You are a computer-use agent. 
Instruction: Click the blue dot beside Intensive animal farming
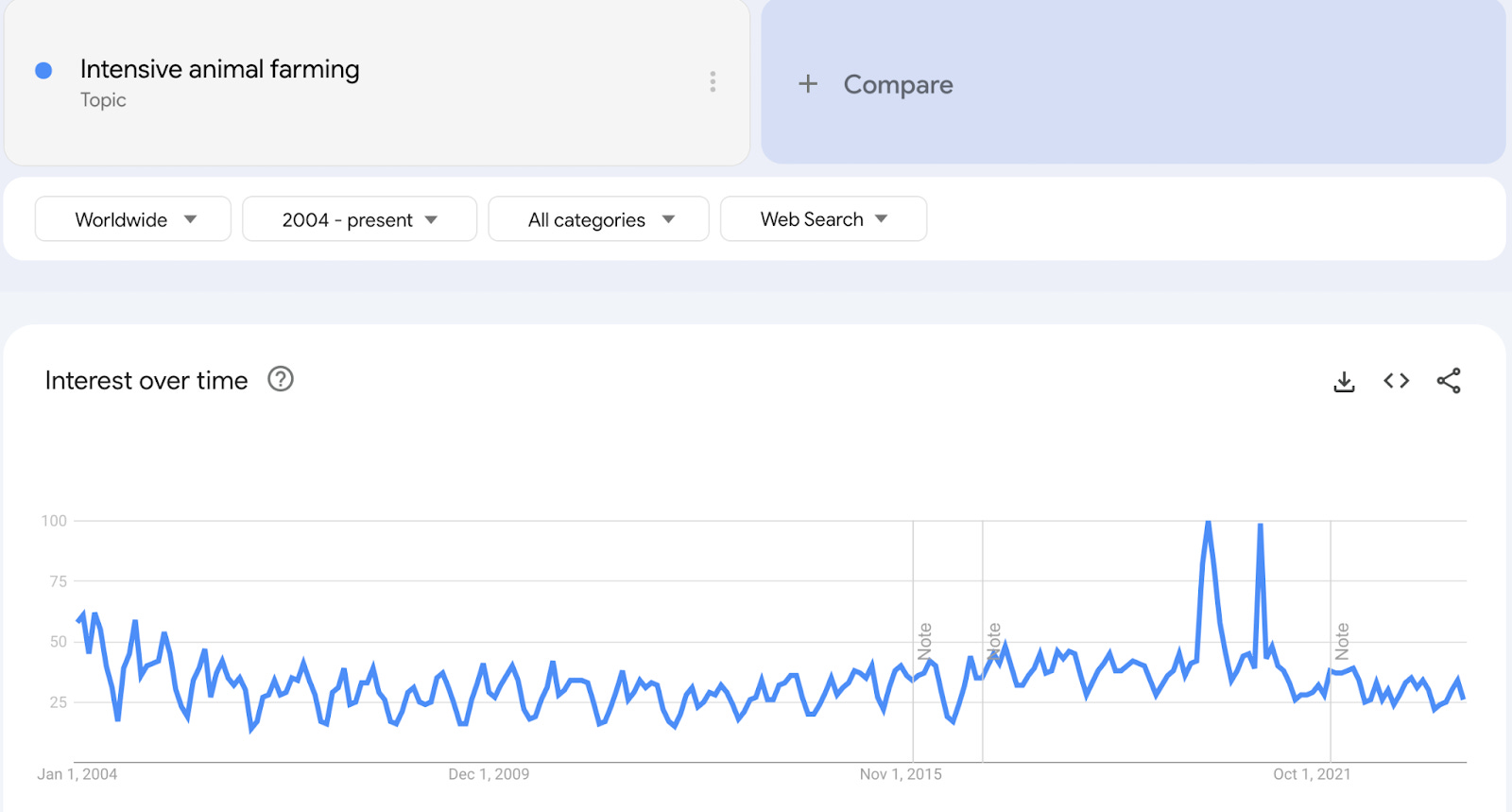[43, 71]
